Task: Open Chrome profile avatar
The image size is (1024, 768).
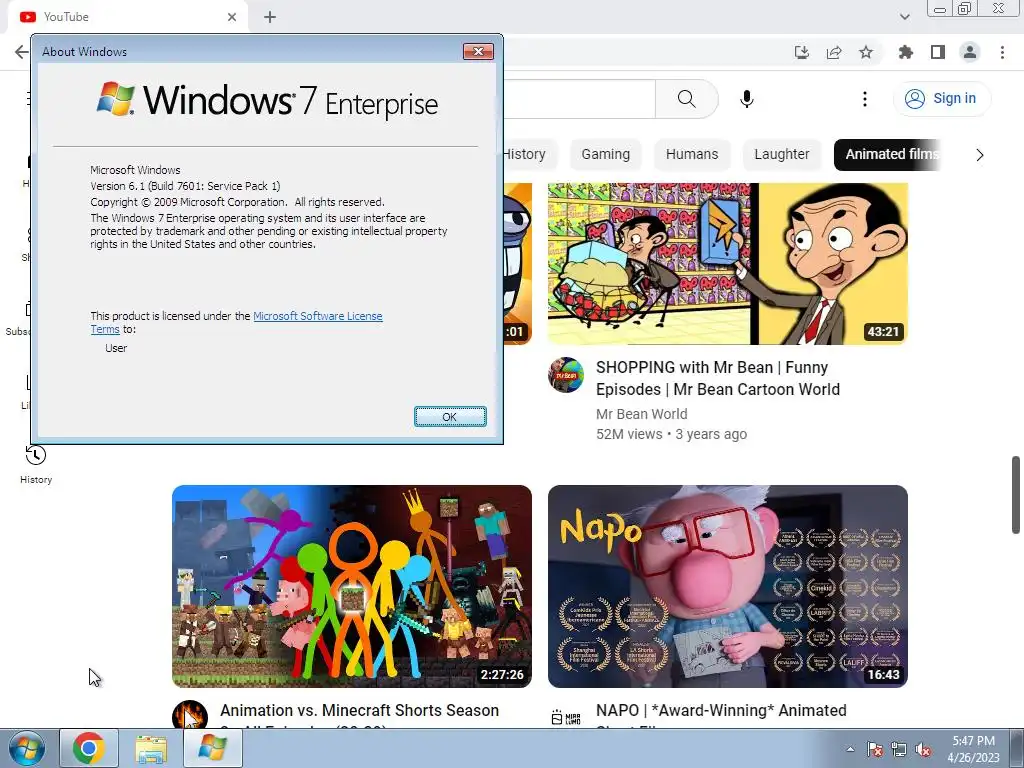Action: (x=970, y=52)
